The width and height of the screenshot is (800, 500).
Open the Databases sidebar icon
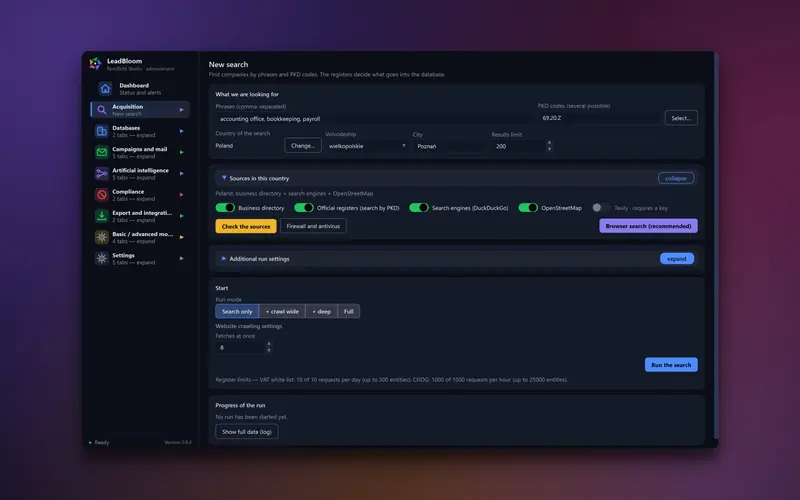coord(102,131)
